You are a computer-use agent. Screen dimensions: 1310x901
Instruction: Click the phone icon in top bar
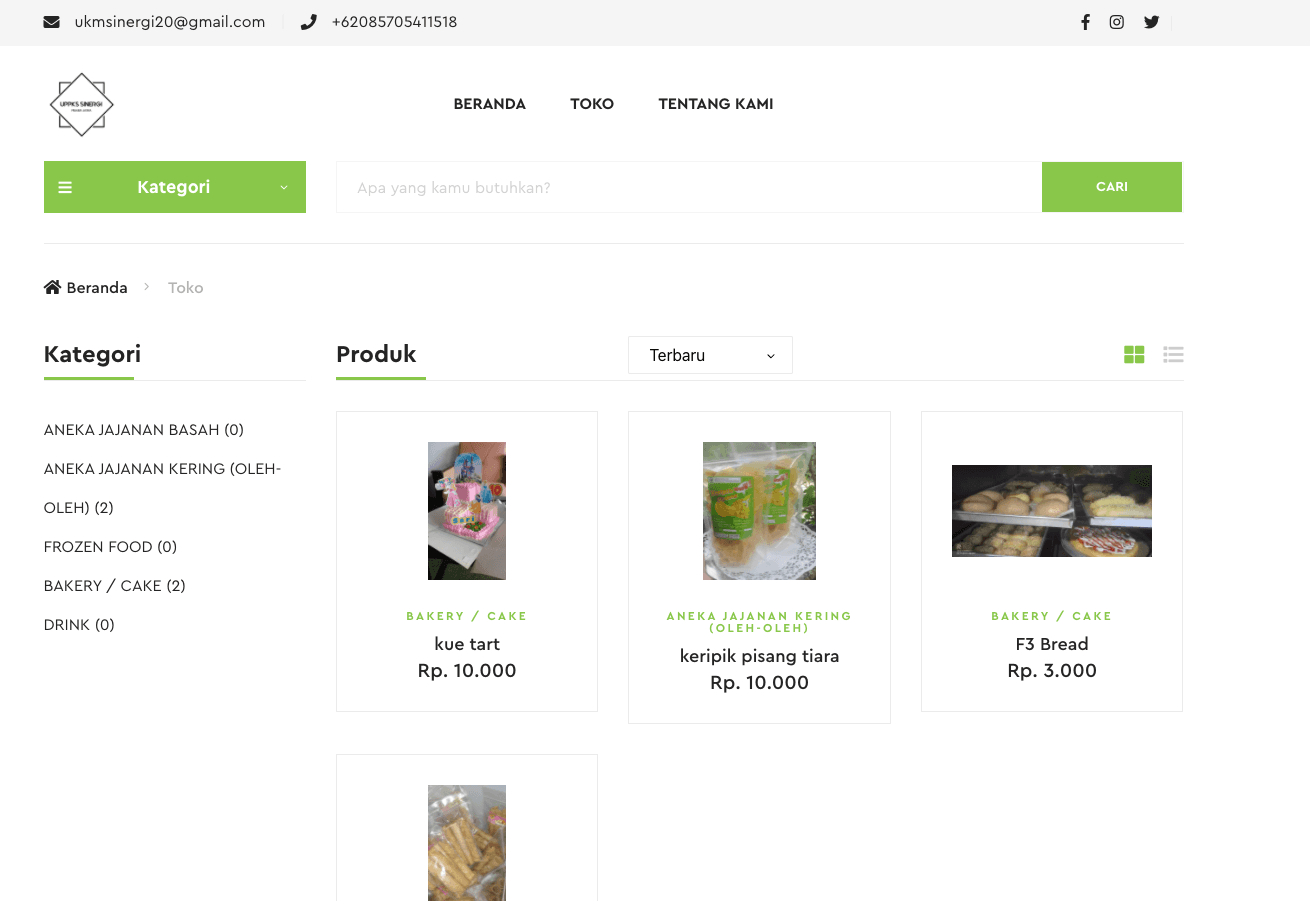(x=309, y=22)
